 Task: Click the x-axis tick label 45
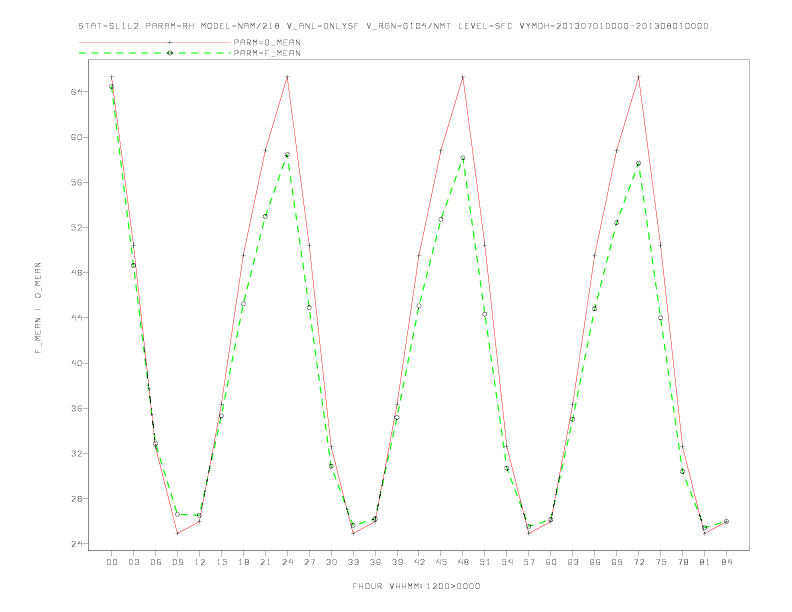click(x=441, y=562)
